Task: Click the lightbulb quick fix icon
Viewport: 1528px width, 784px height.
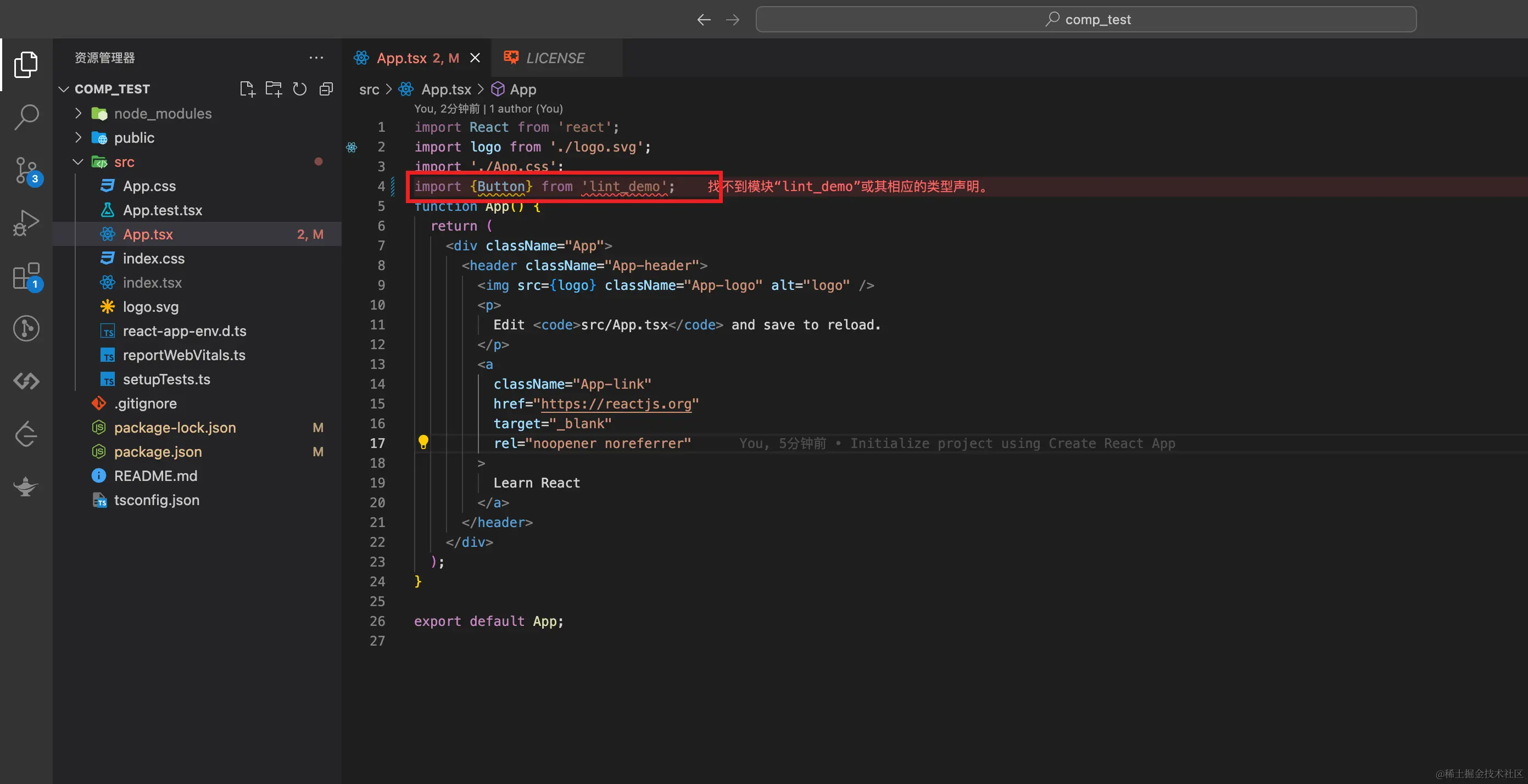Action: point(423,442)
